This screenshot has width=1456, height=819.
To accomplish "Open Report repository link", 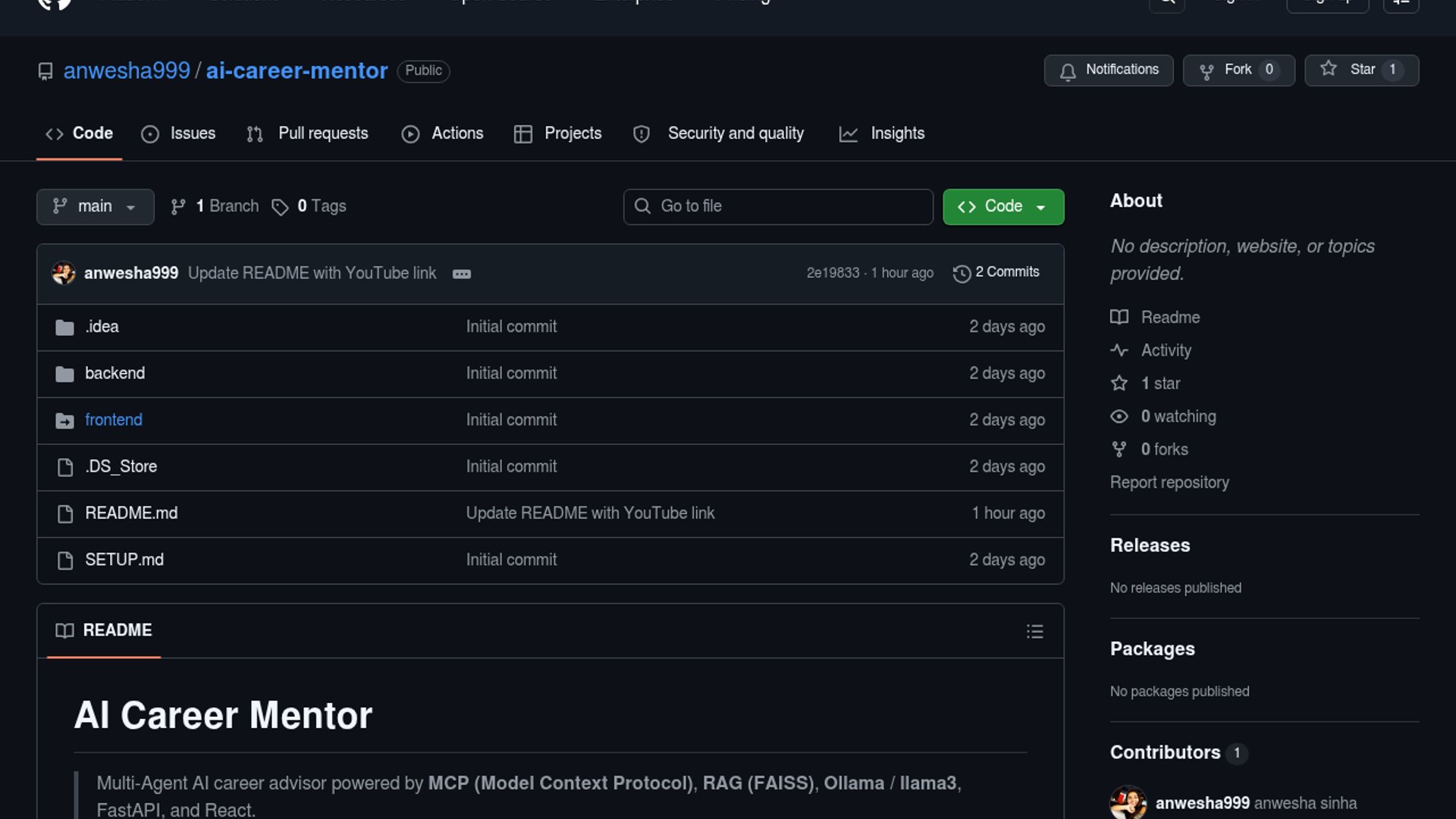I will [1169, 482].
